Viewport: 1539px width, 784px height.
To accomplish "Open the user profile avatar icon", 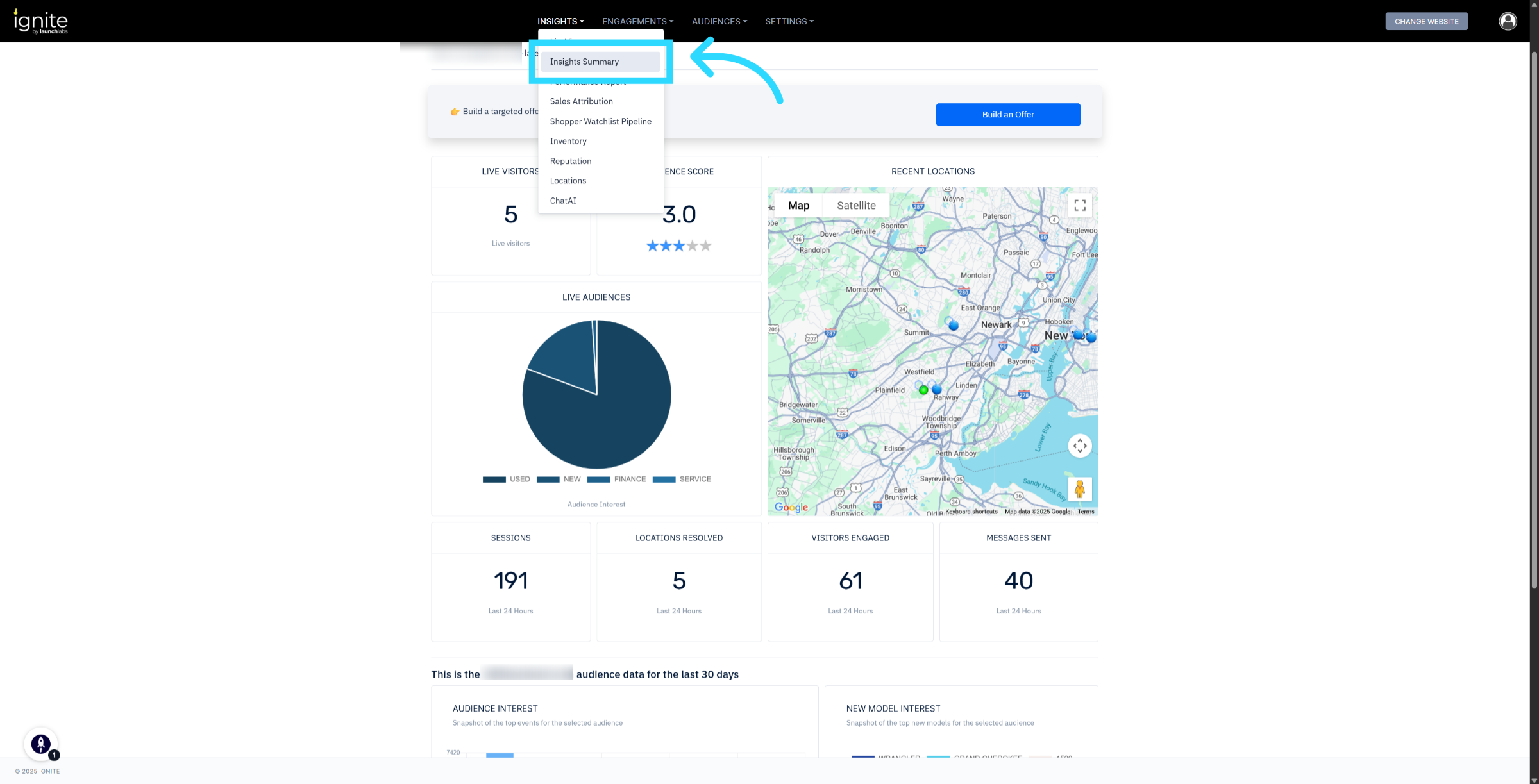I will click(x=1508, y=21).
